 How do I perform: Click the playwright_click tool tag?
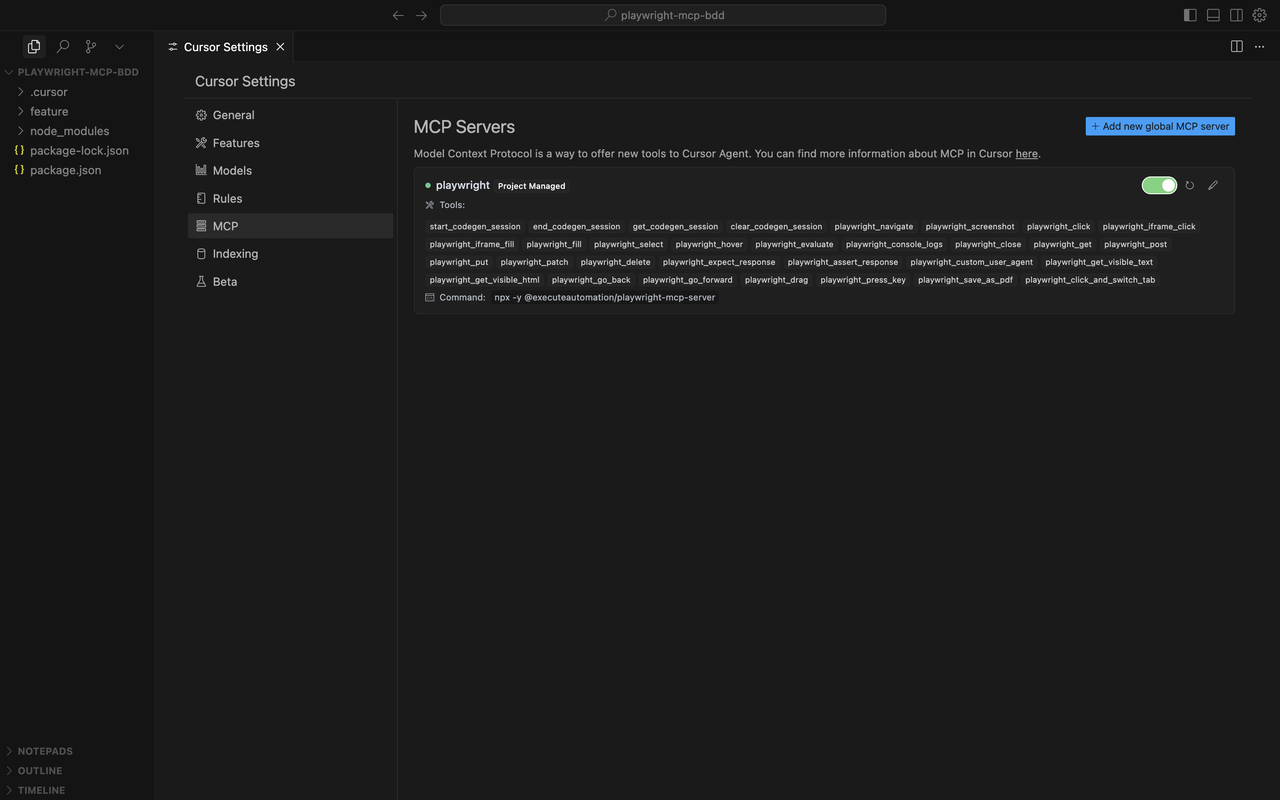tap(1059, 227)
